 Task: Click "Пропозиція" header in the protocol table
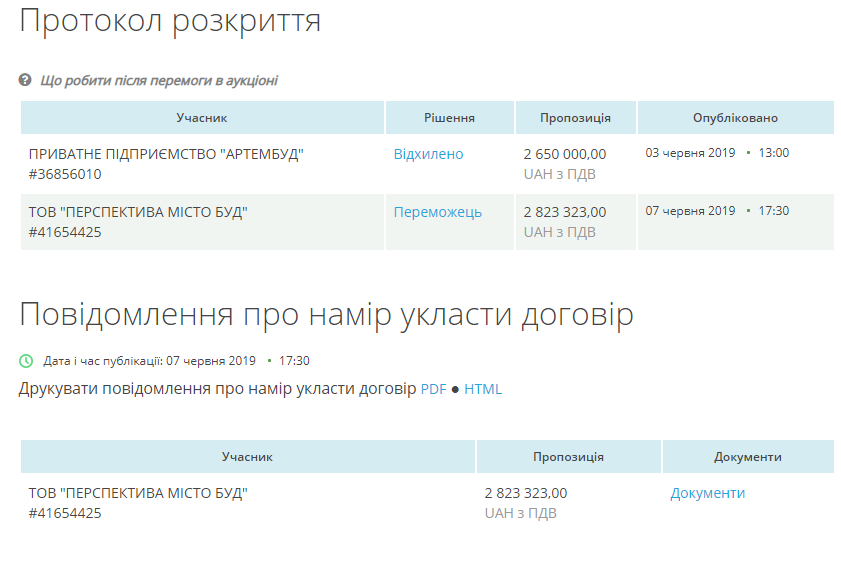pos(575,118)
